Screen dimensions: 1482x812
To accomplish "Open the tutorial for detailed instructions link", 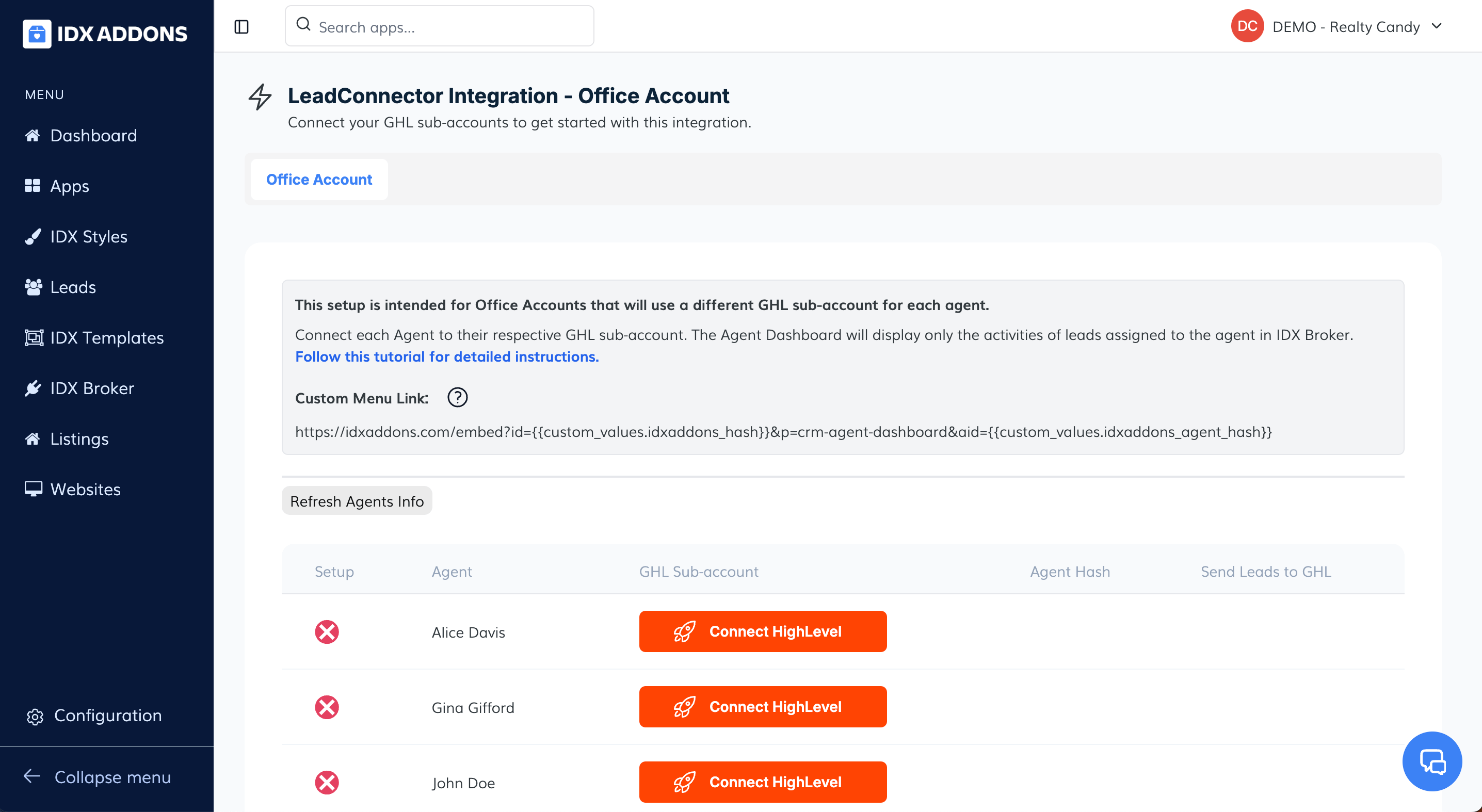I will (x=446, y=356).
